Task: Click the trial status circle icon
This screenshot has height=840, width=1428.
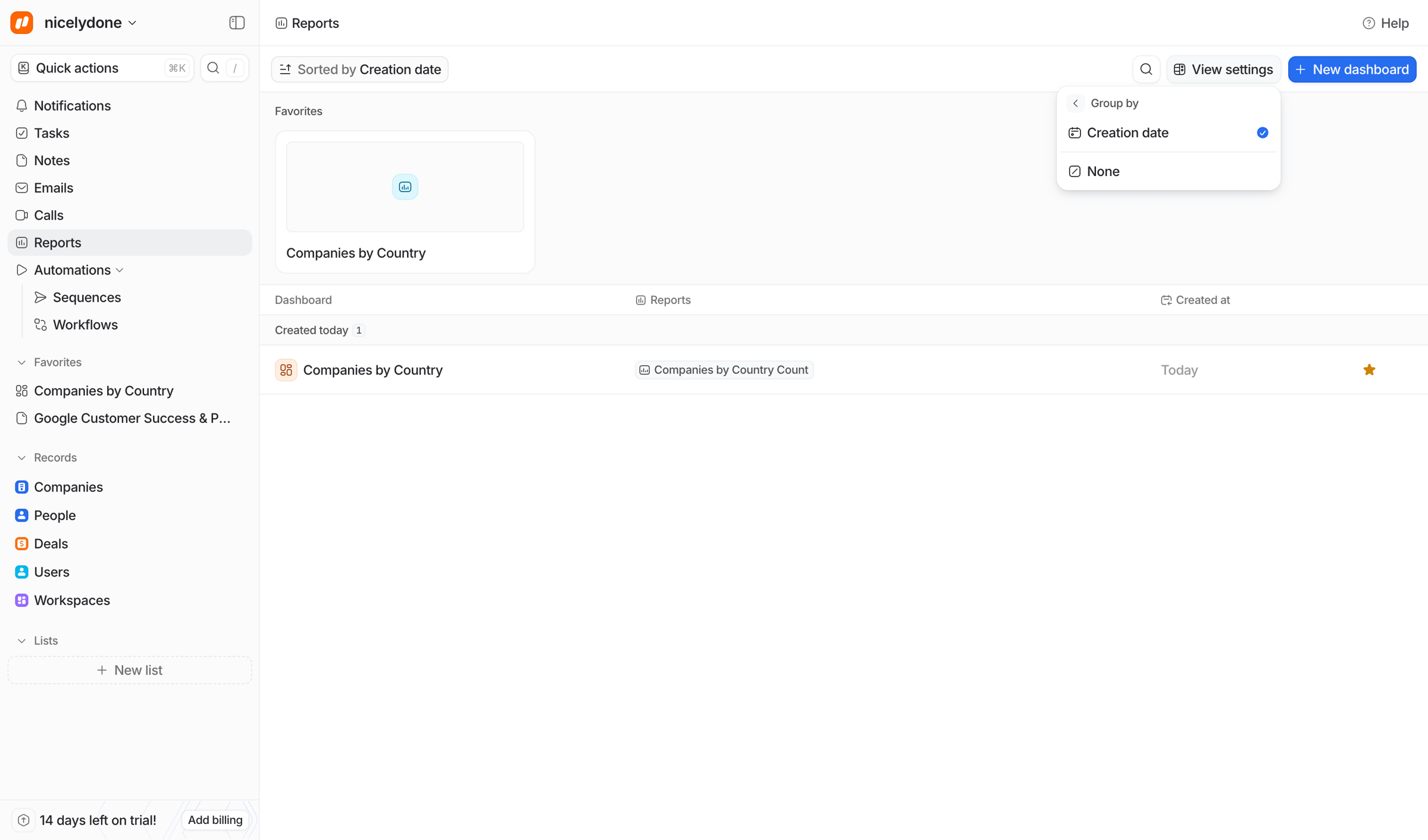Action: pos(23,820)
